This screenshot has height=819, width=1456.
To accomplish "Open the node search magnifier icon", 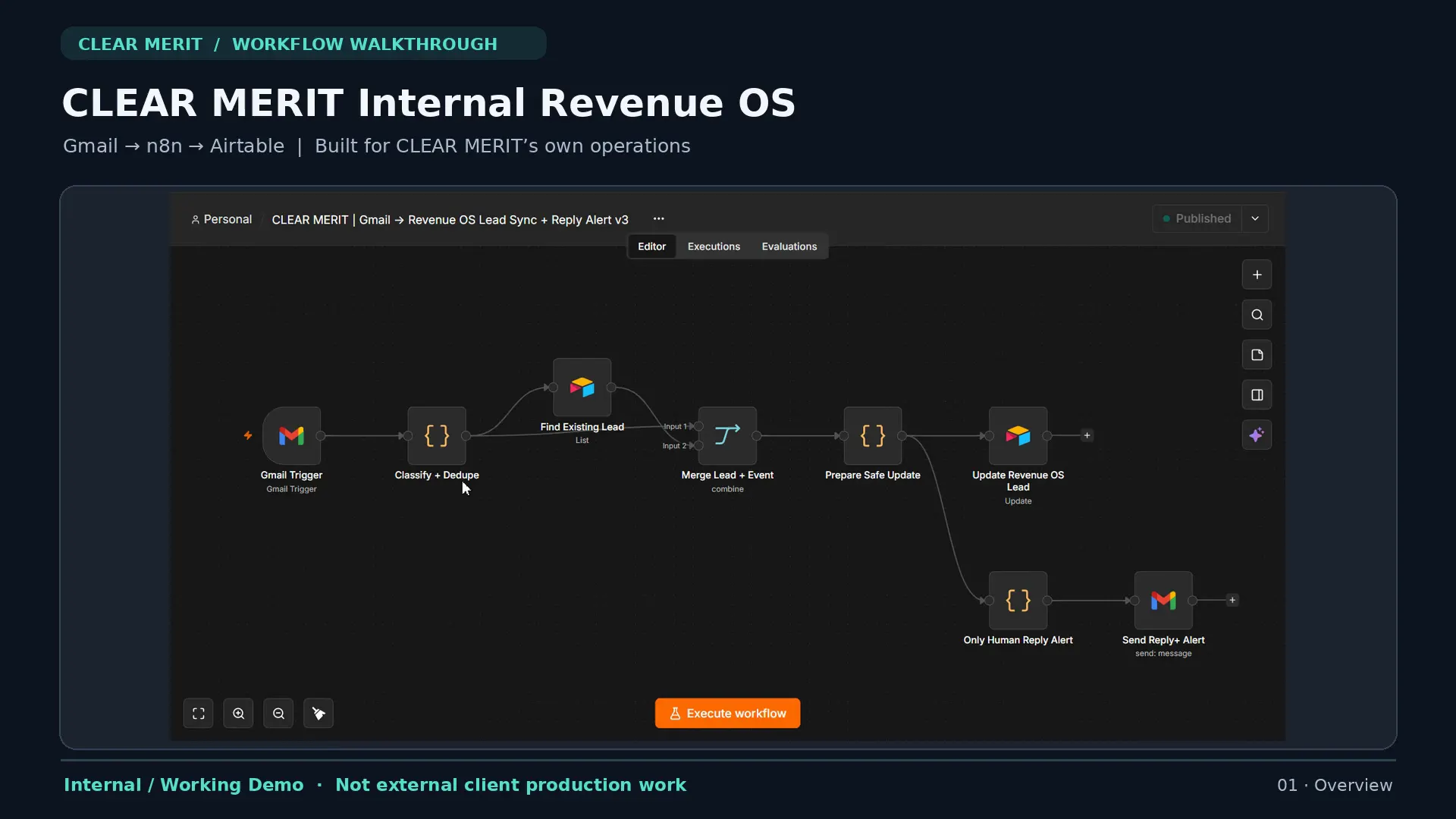I will (x=1257, y=315).
